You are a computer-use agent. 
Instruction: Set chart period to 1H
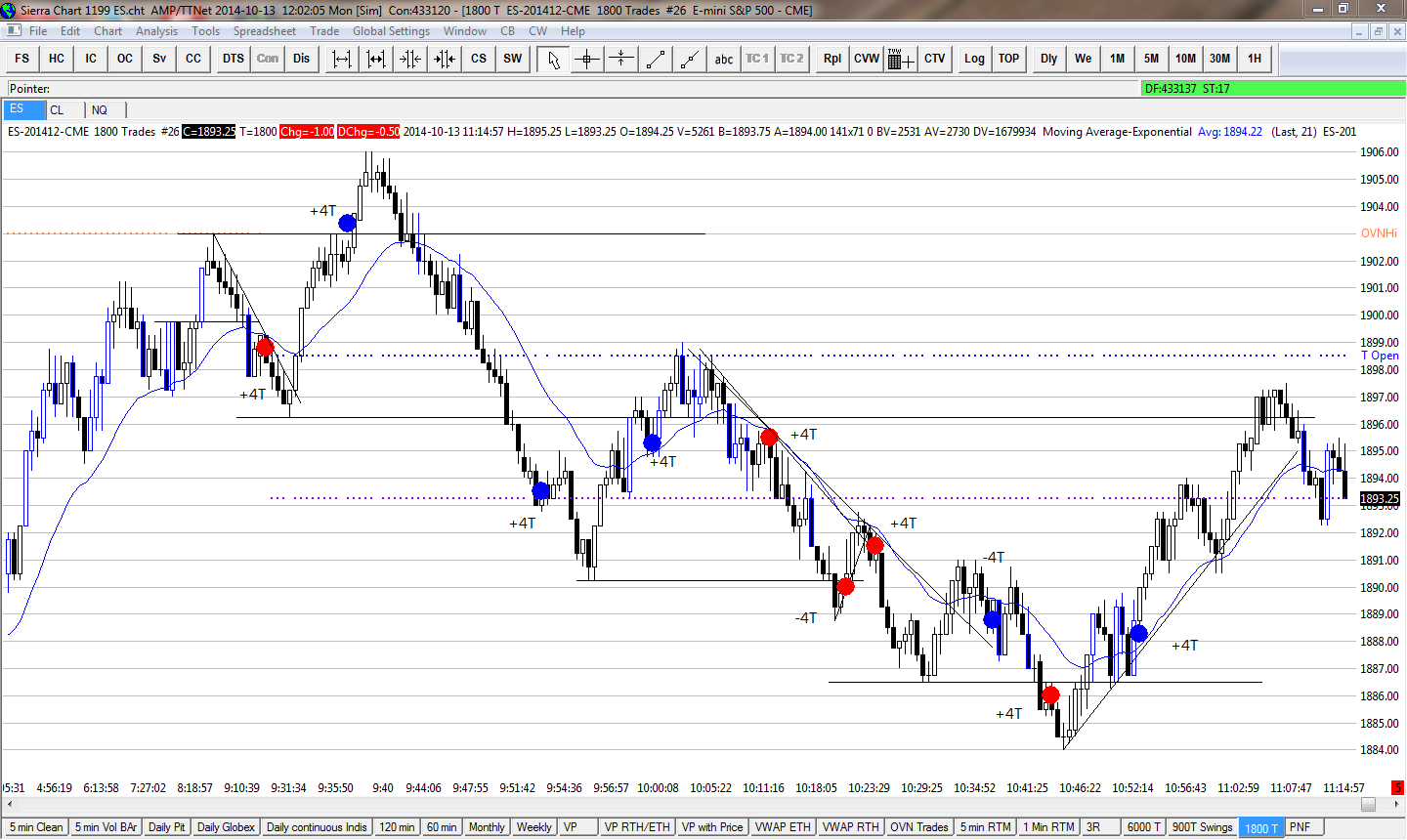pos(1255,59)
